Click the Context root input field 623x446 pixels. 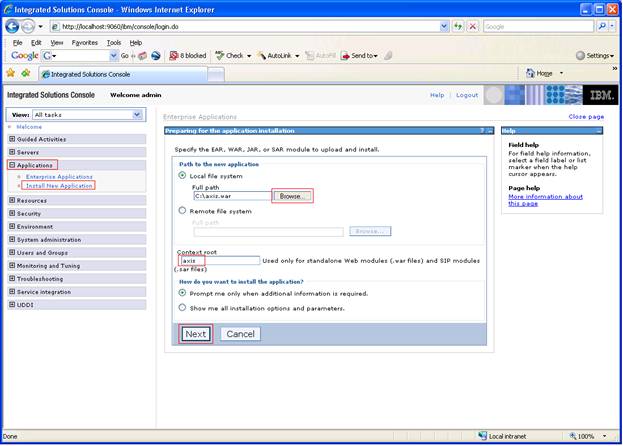(220, 261)
